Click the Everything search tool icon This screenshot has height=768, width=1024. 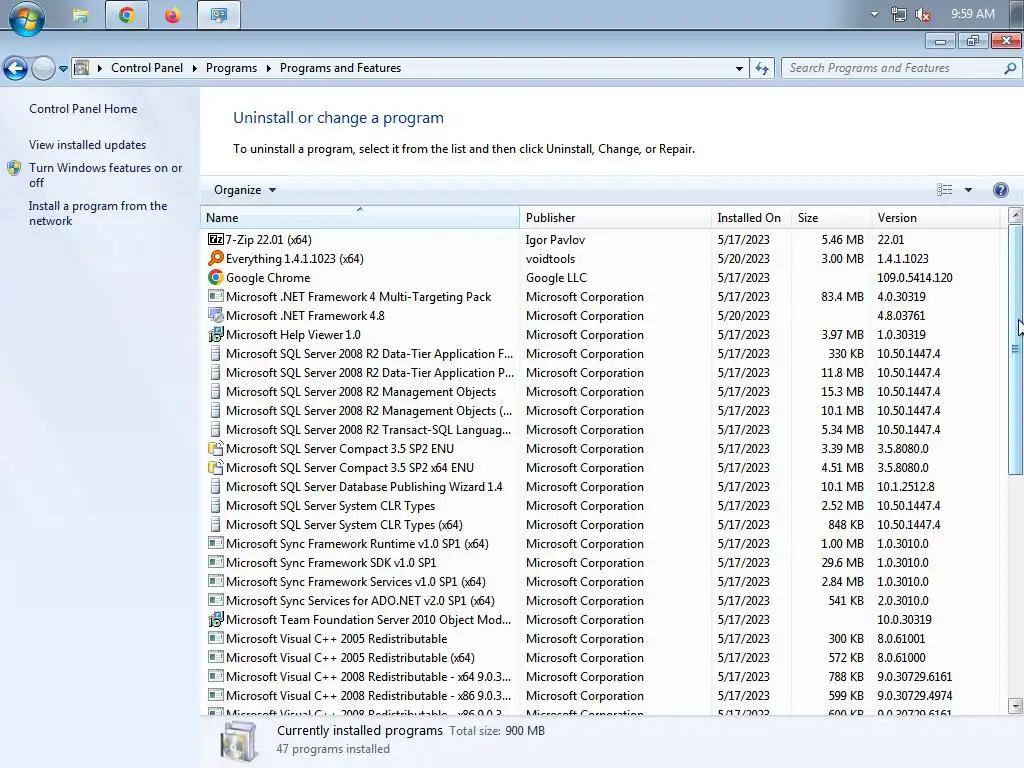click(x=216, y=259)
